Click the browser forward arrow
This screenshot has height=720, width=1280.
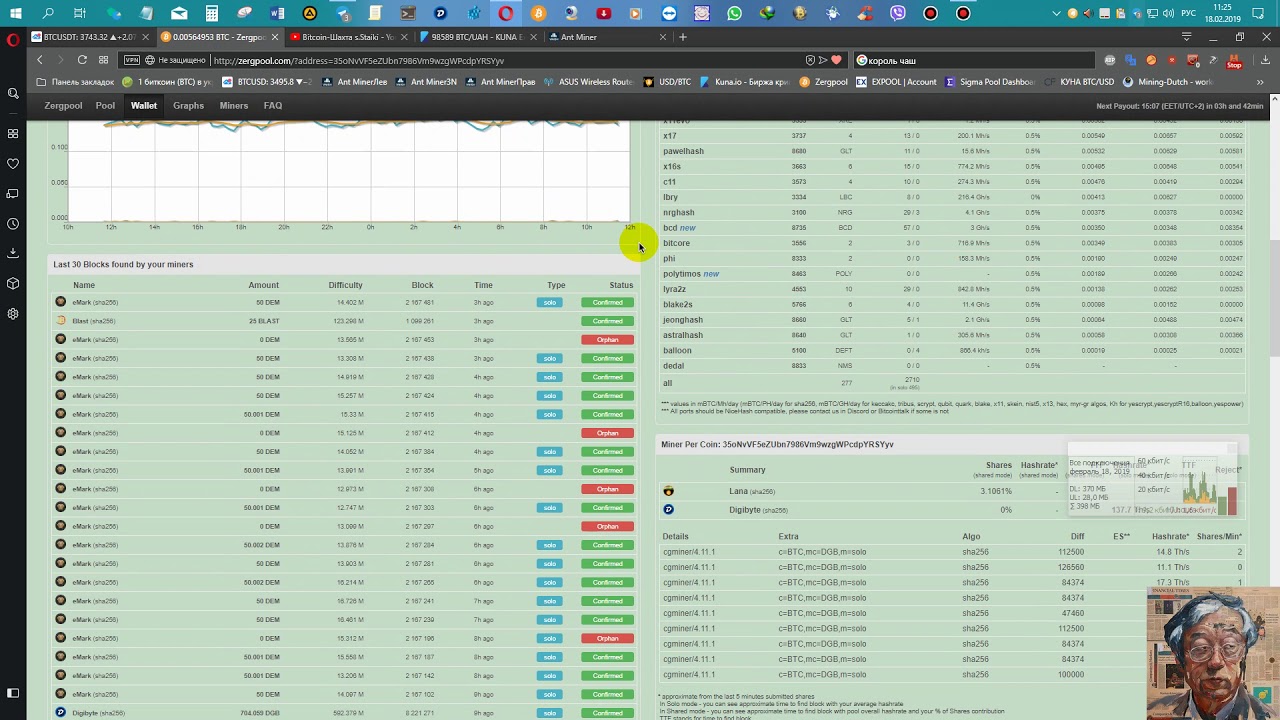click(x=61, y=60)
